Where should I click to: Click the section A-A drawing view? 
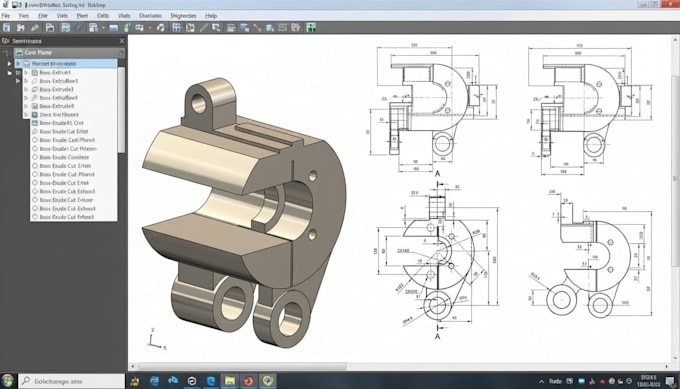437,256
